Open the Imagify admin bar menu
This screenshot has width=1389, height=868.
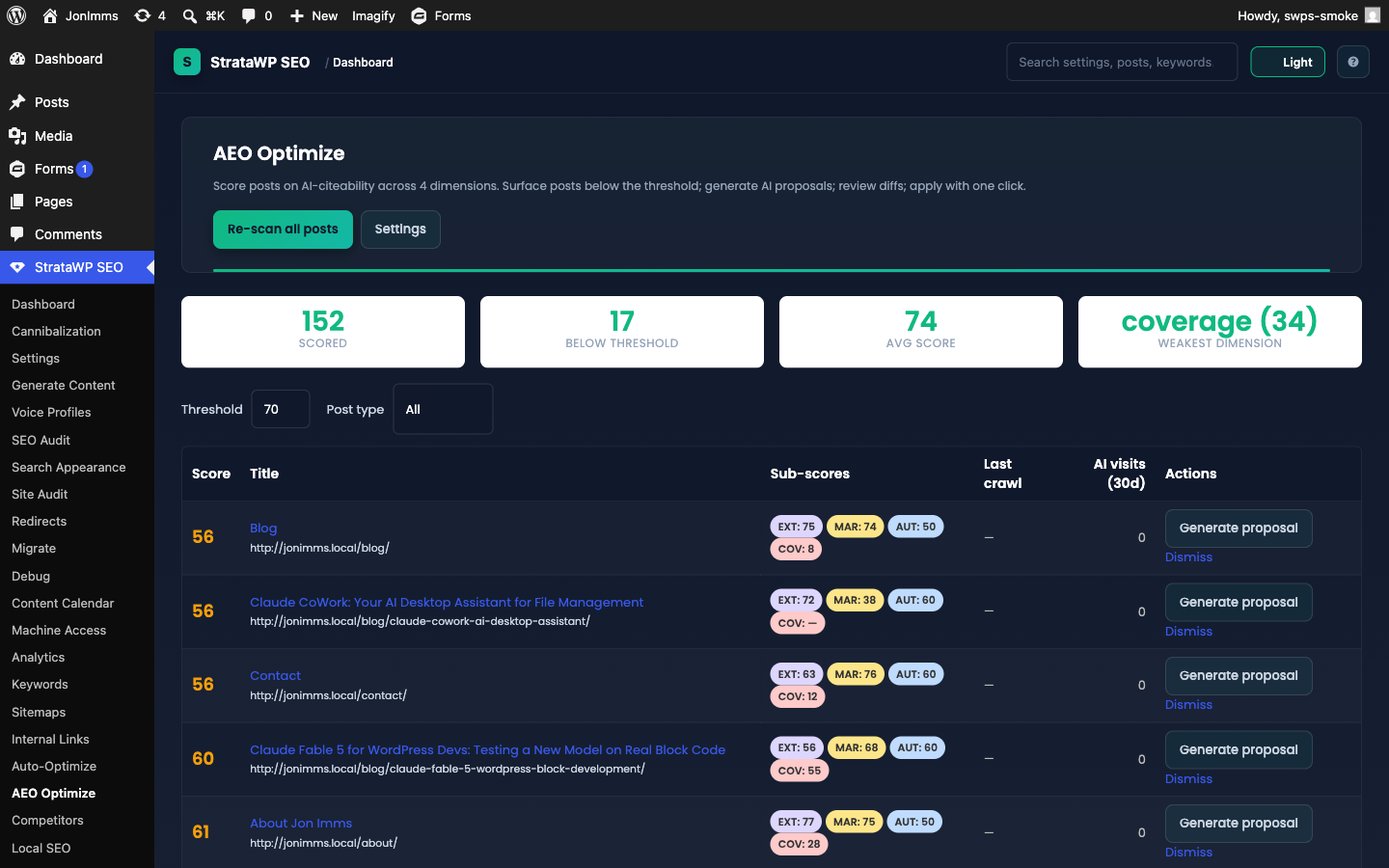click(x=373, y=15)
